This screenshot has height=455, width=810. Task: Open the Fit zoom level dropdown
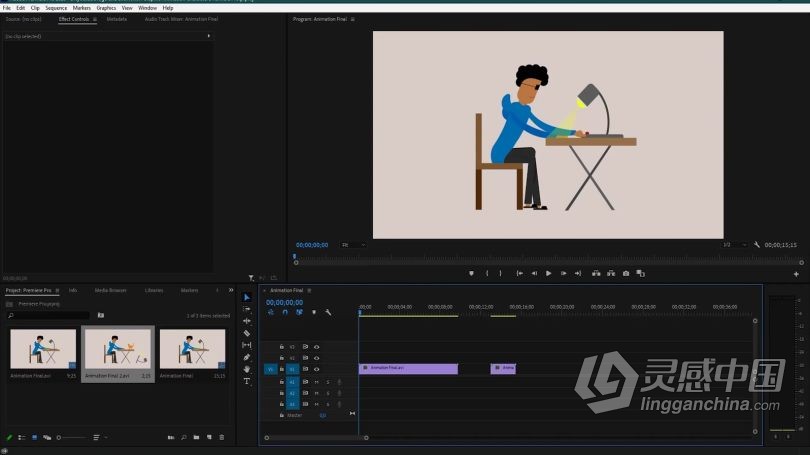pyautogui.click(x=353, y=245)
